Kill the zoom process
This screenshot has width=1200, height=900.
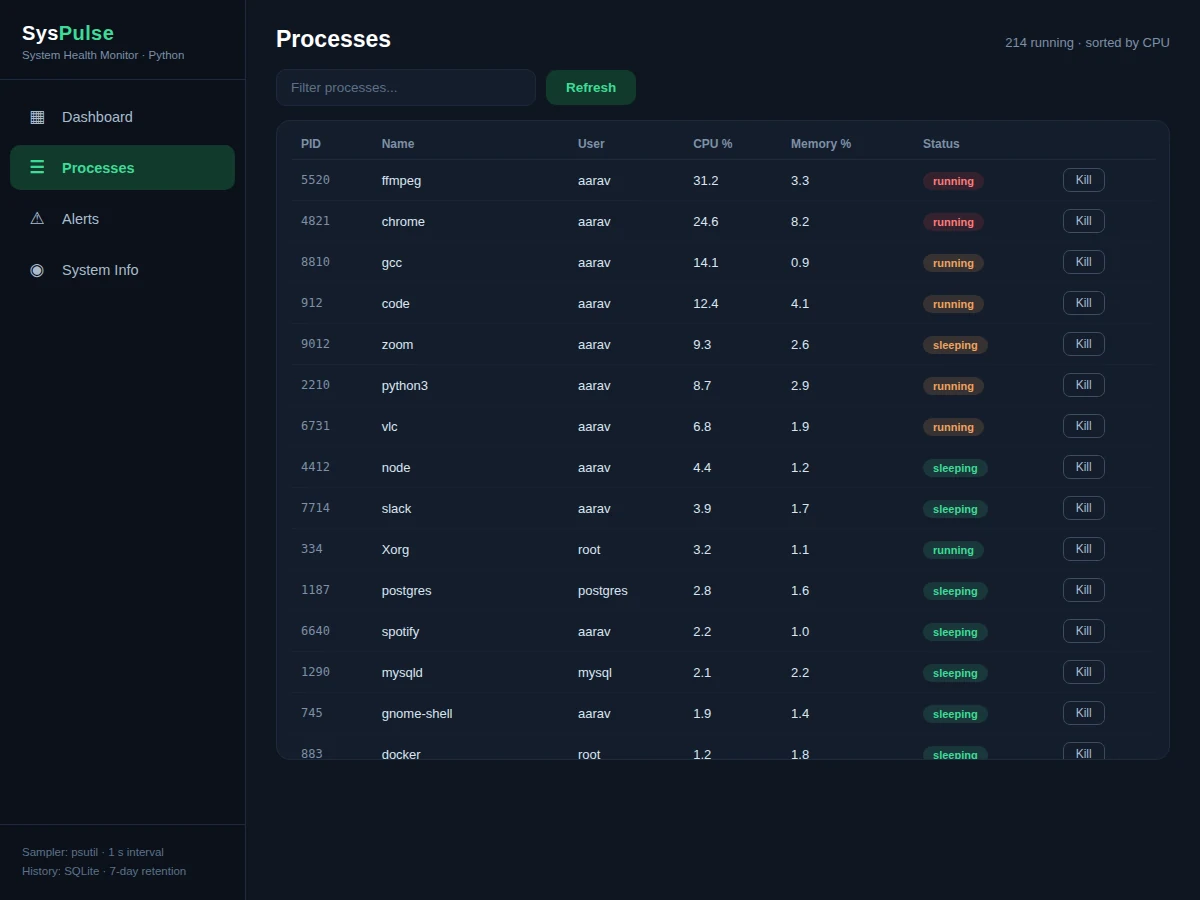point(1083,344)
